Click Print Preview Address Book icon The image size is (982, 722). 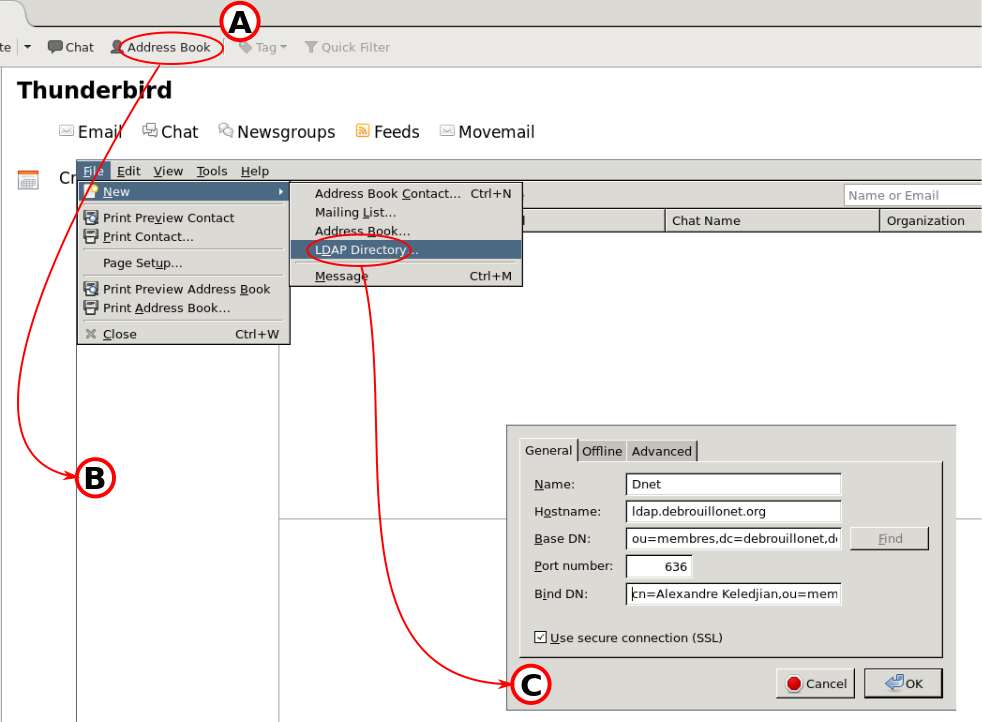(x=91, y=289)
